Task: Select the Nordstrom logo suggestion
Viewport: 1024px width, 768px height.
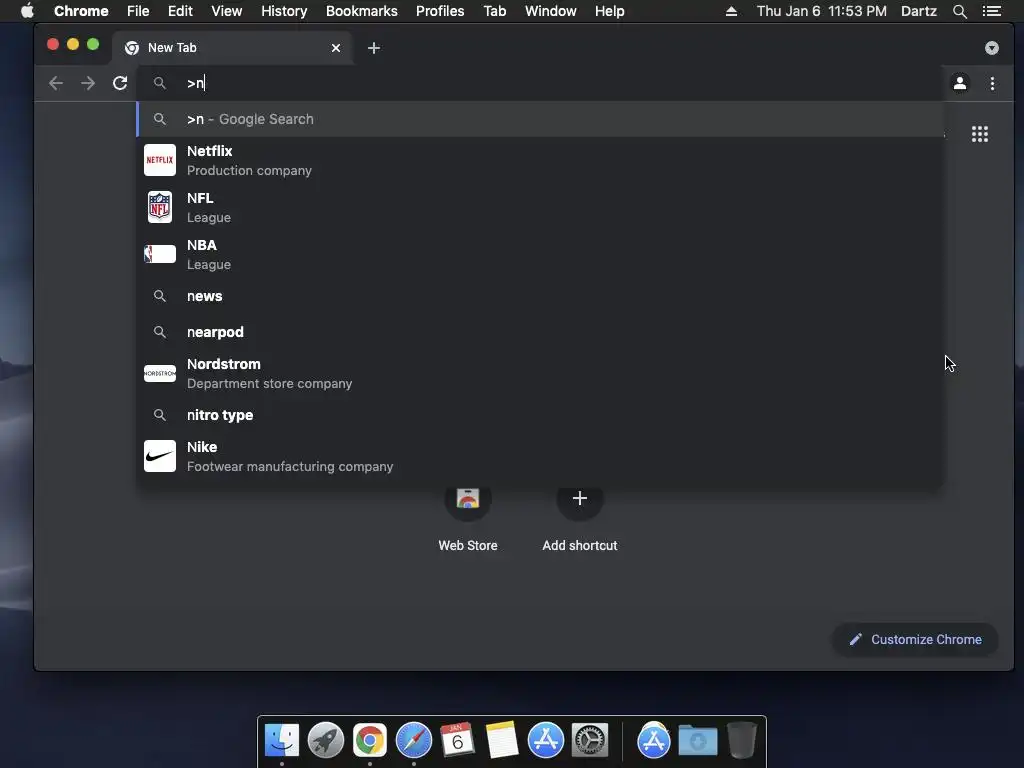Action: pos(159,374)
